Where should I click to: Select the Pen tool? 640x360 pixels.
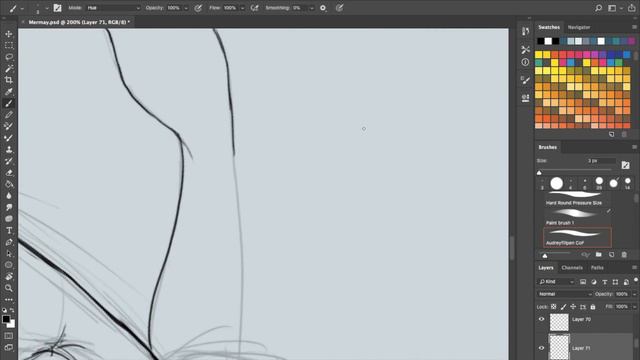[9, 242]
